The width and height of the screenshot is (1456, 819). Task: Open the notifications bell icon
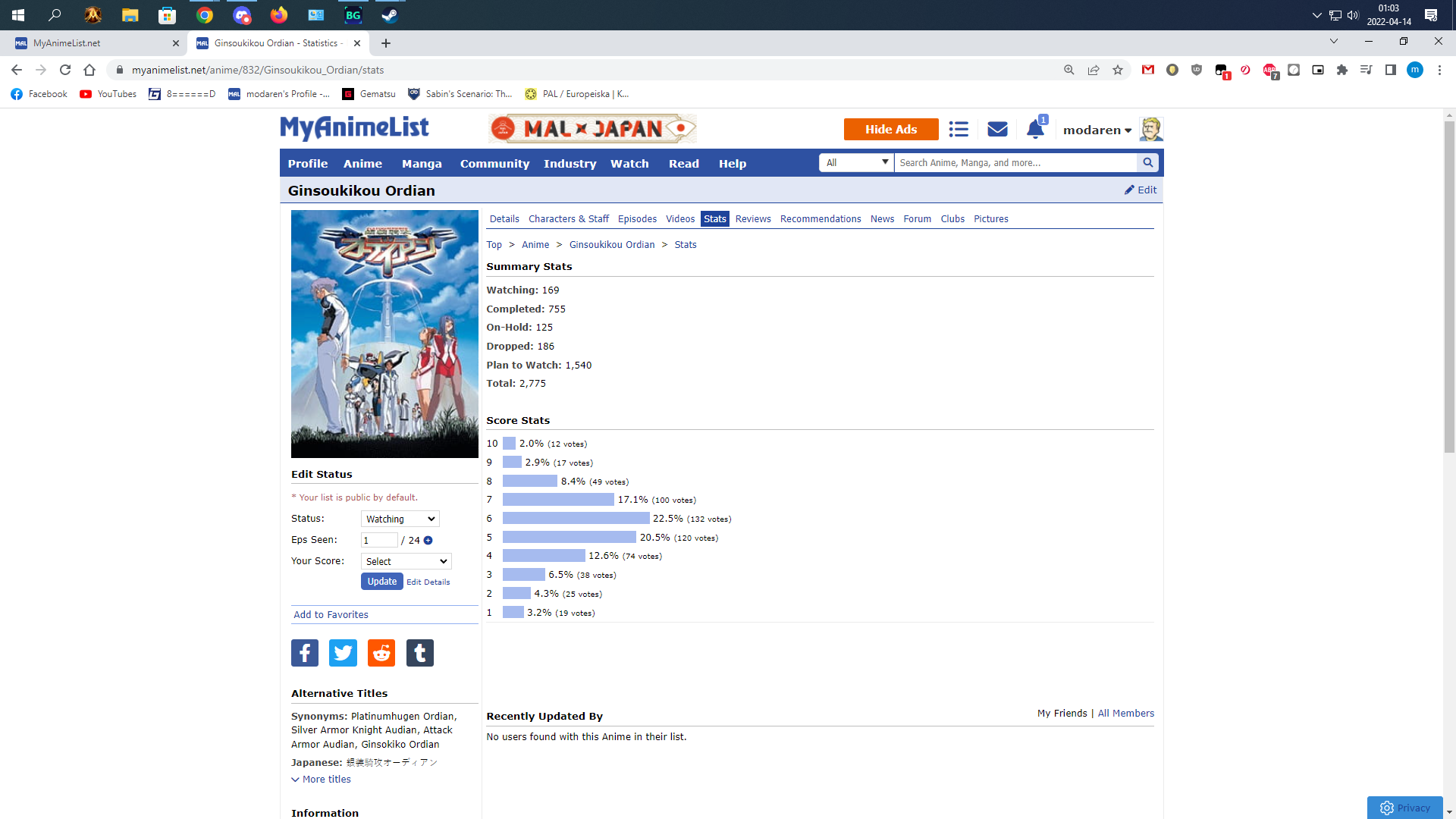point(1034,130)
